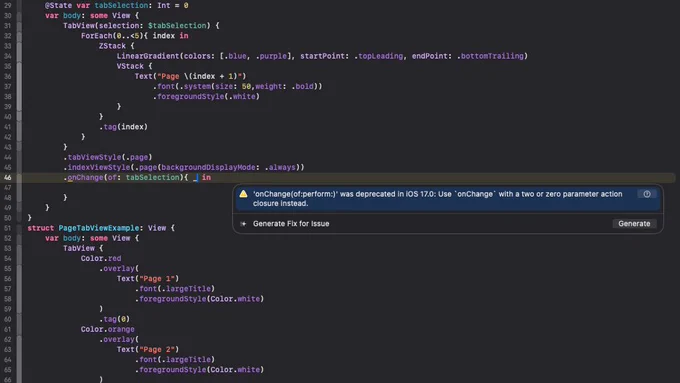Click .font(.largeTitle) on line 57
This screenshot has width=680, height=383.
coord(175,288)
